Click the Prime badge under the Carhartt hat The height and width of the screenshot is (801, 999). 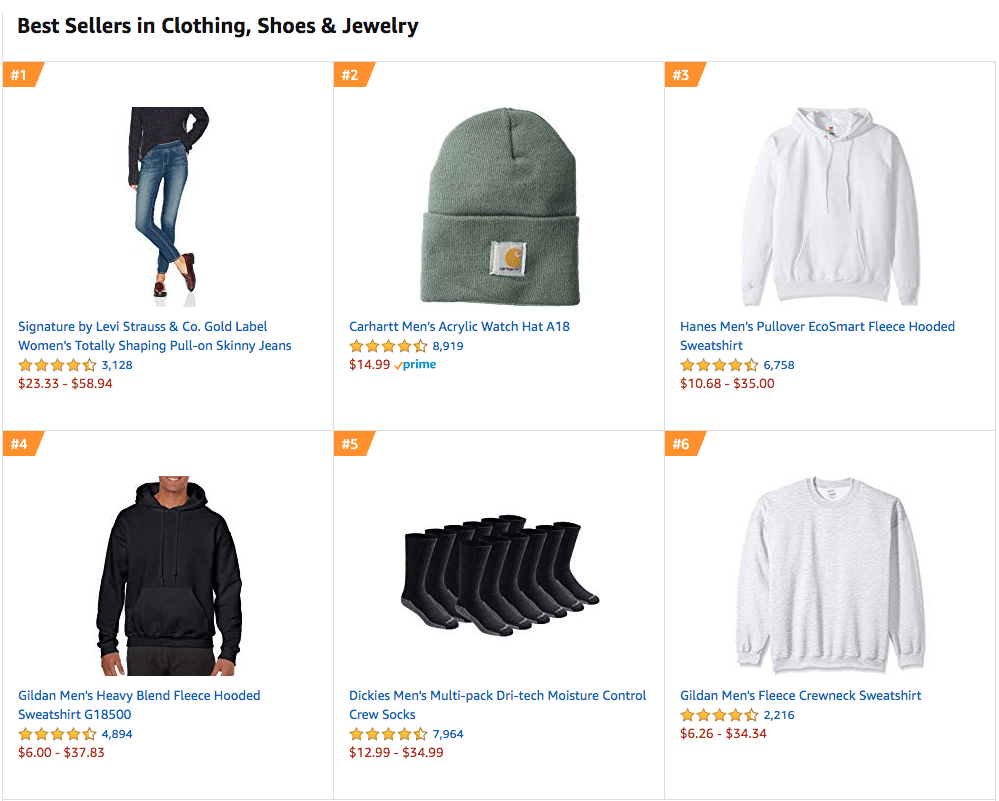pos(415,364)
